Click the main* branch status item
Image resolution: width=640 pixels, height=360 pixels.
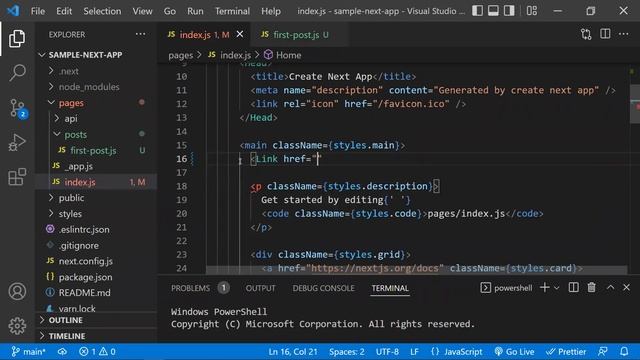tap(28, 351)
